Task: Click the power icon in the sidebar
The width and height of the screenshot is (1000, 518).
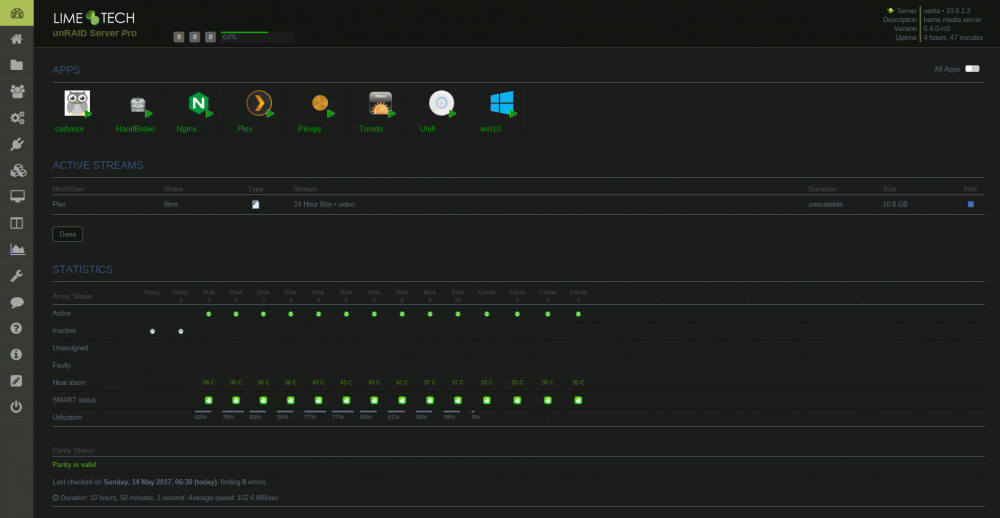Action: click(17, 407)
